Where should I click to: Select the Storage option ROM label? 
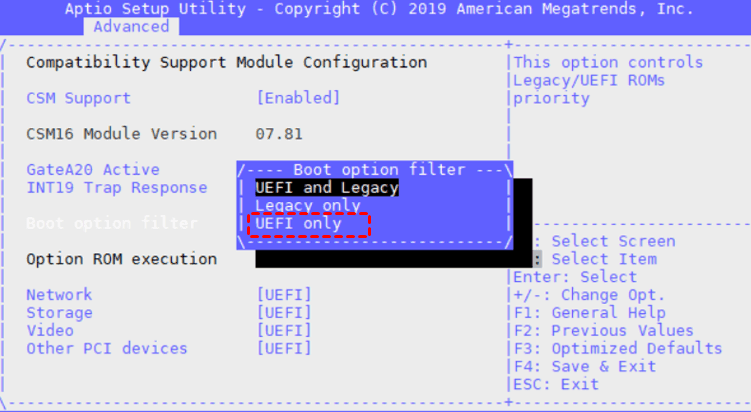click(x=59, y=312)
